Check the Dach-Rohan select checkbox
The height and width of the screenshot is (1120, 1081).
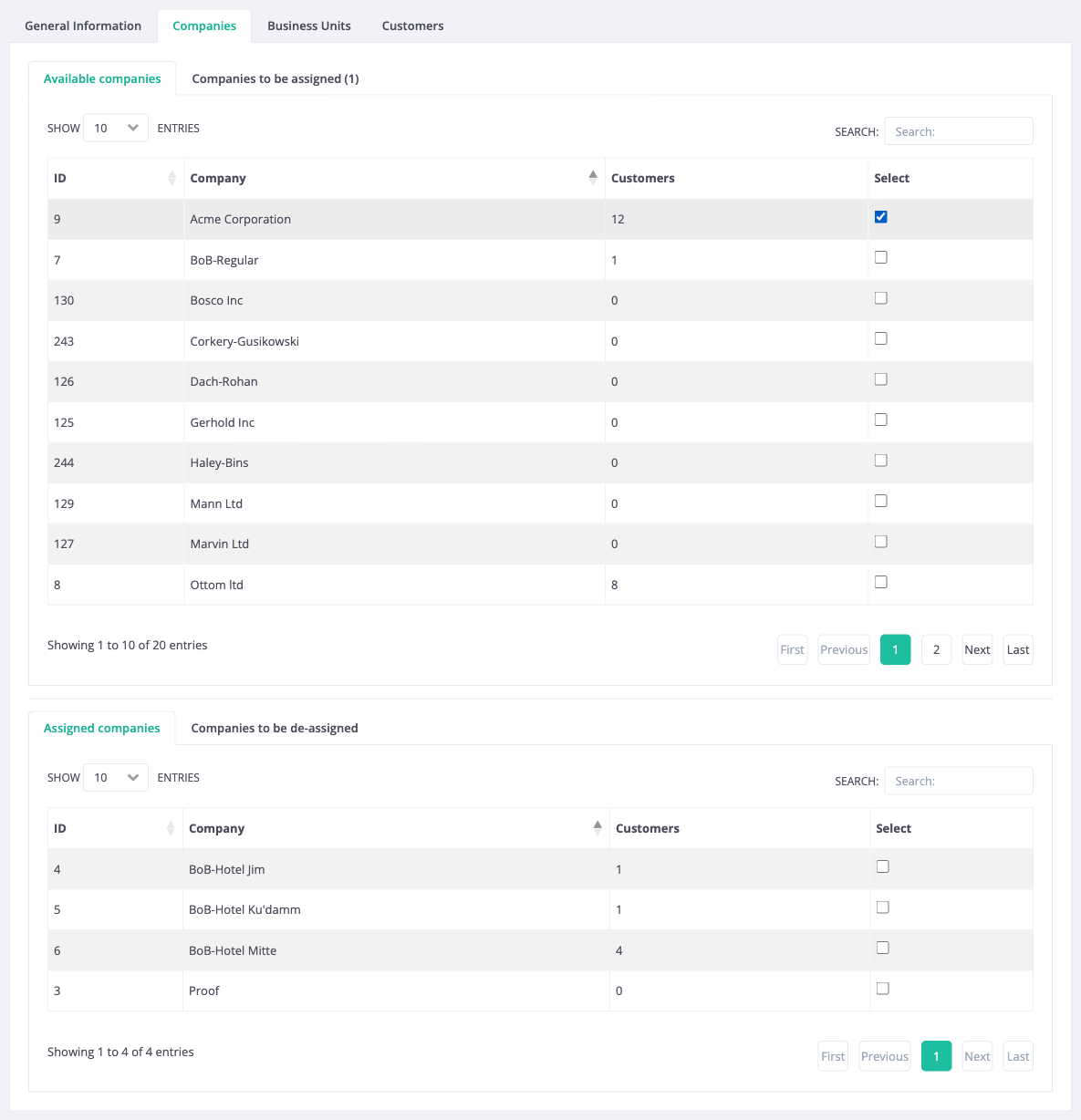tap(880, 379)
